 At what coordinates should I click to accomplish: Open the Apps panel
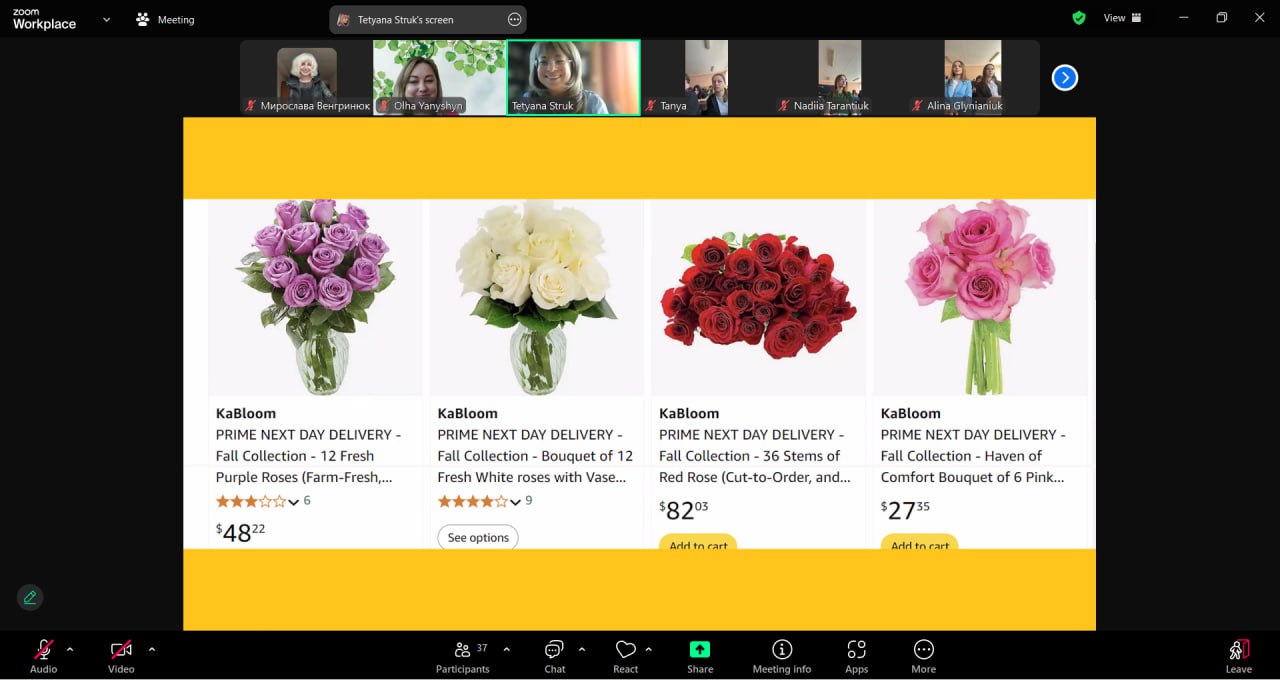[x=857, y=656]
